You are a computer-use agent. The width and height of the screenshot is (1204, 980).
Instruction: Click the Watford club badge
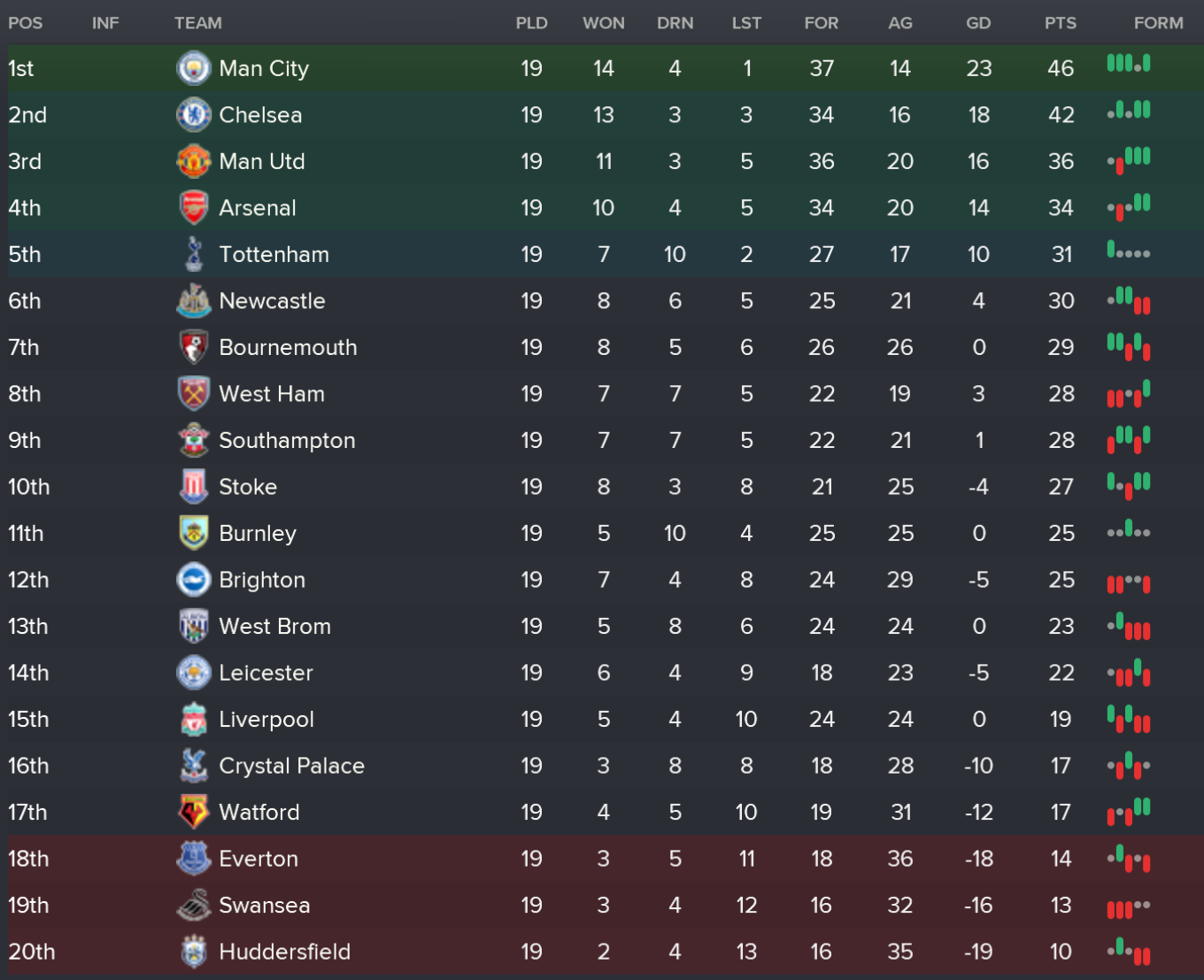[193, 812]
